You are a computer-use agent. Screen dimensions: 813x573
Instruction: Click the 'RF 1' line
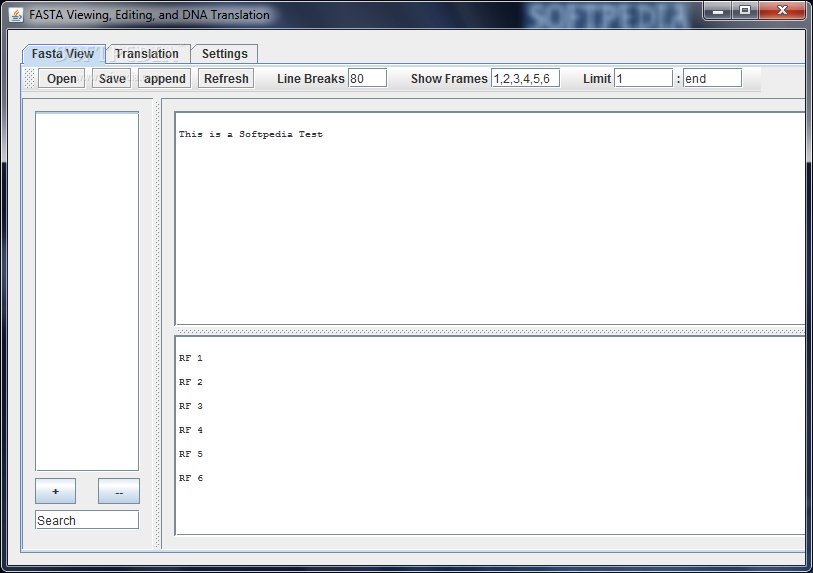coord(191,358)
